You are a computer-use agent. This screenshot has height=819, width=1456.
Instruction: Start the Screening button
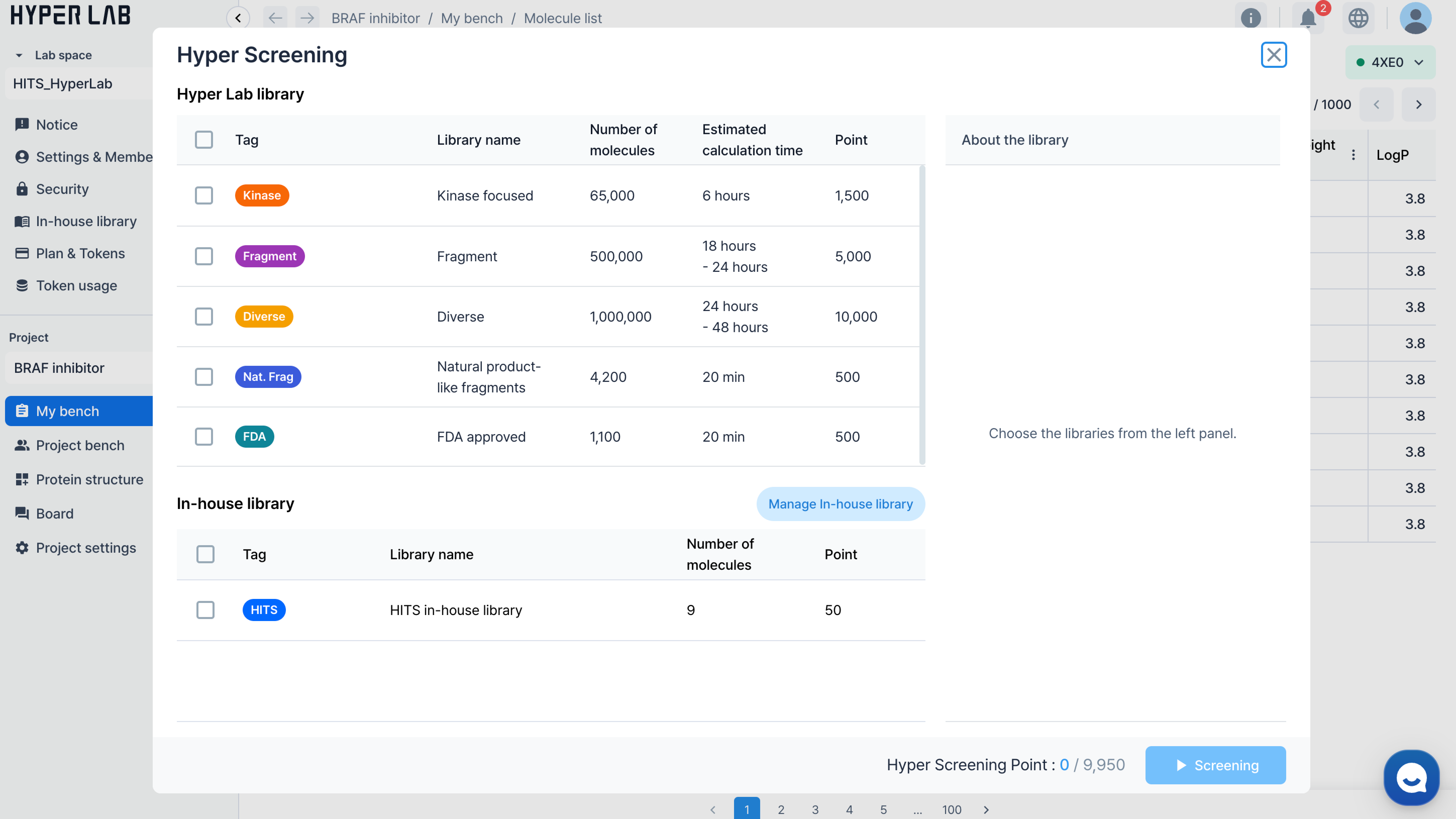click(x=1215, y=765)
